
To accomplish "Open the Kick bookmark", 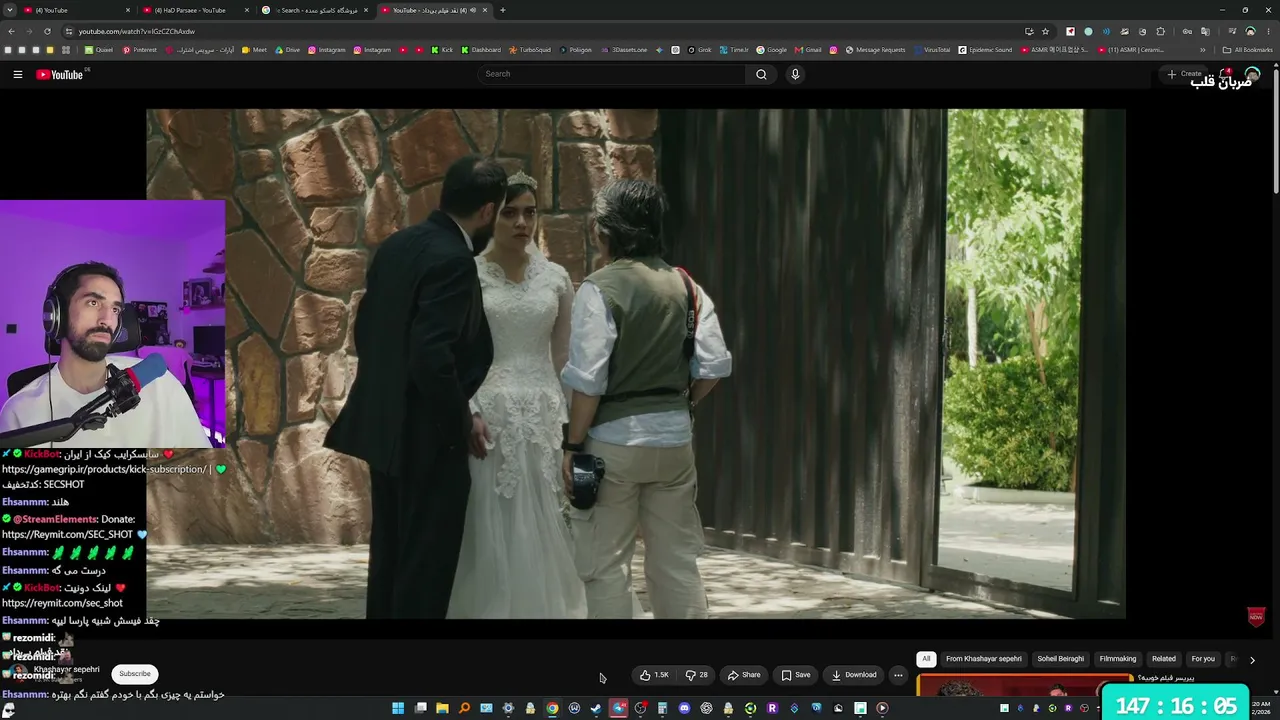I will point(442,50).
